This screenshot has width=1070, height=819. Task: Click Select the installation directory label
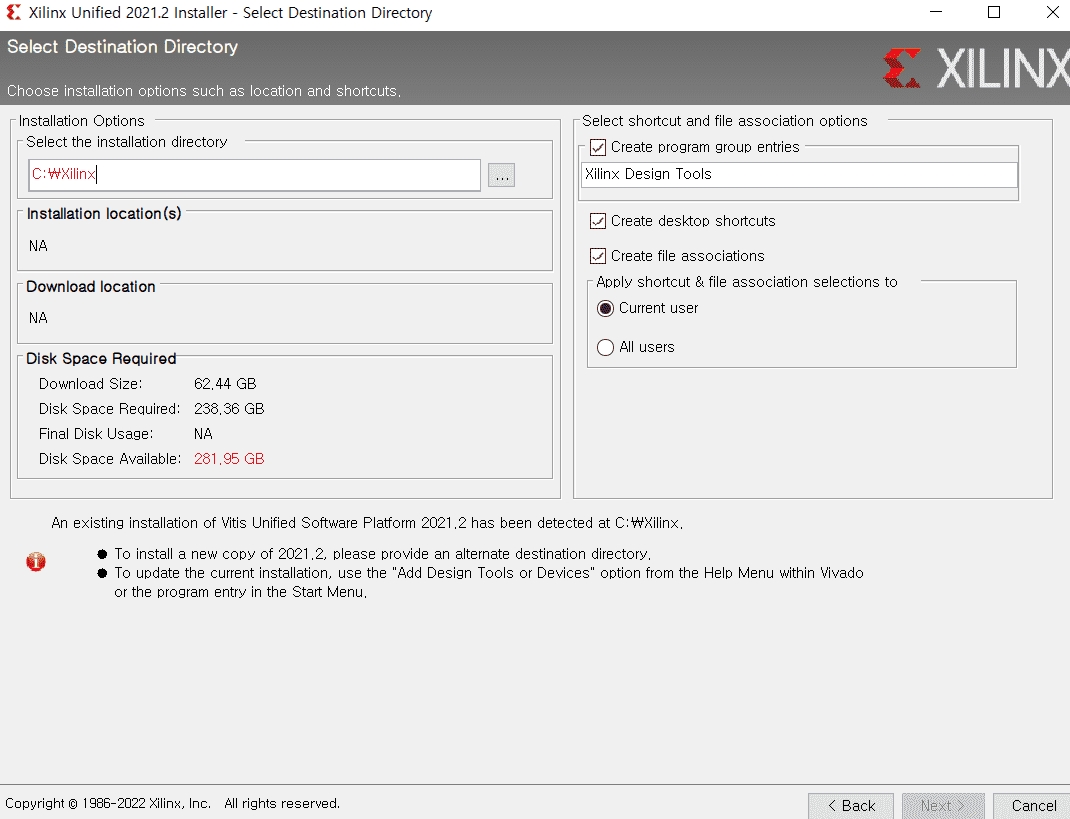[127, 142]
